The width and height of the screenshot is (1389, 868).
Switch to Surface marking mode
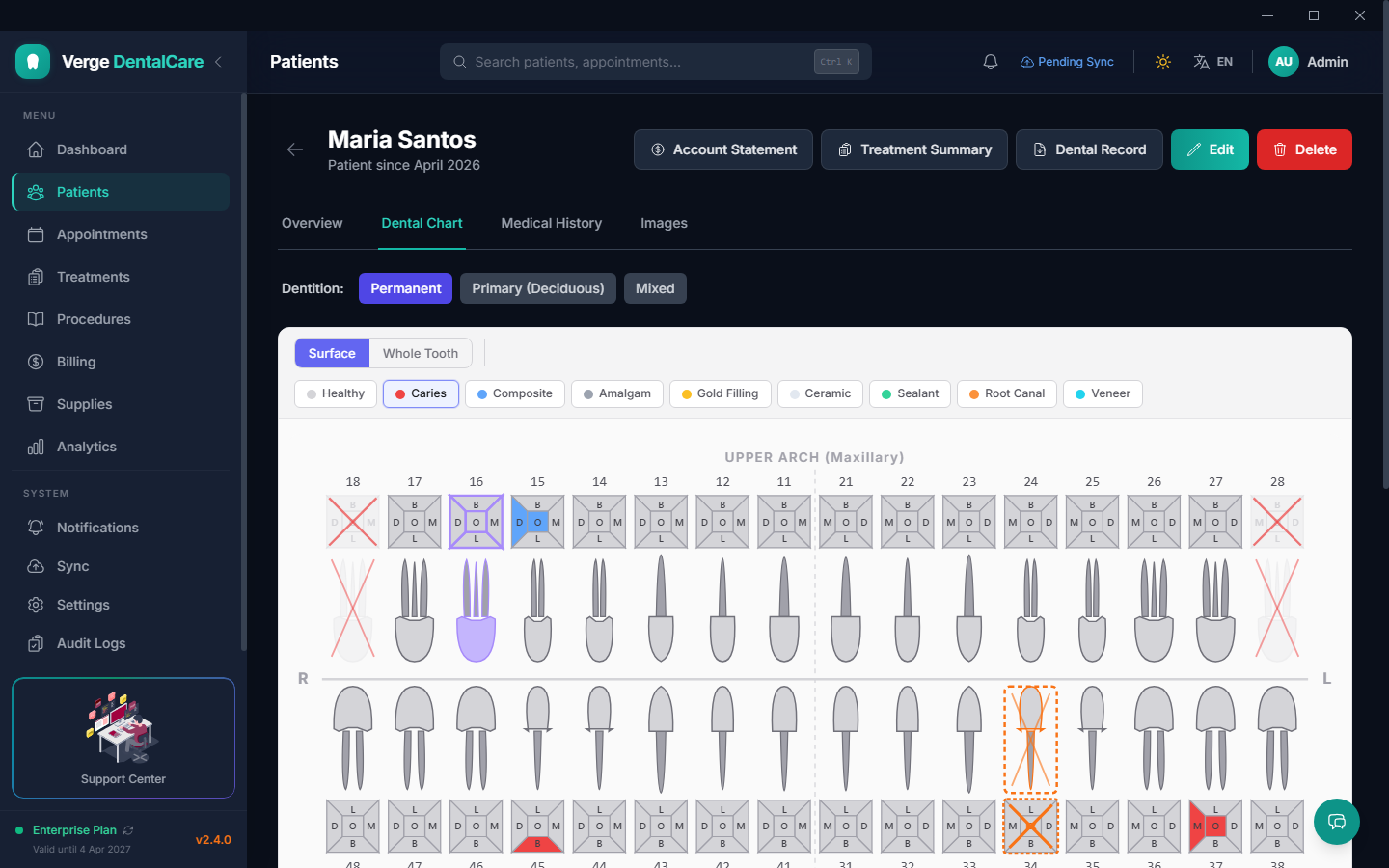pyautogui.click(x=332, y=353)
